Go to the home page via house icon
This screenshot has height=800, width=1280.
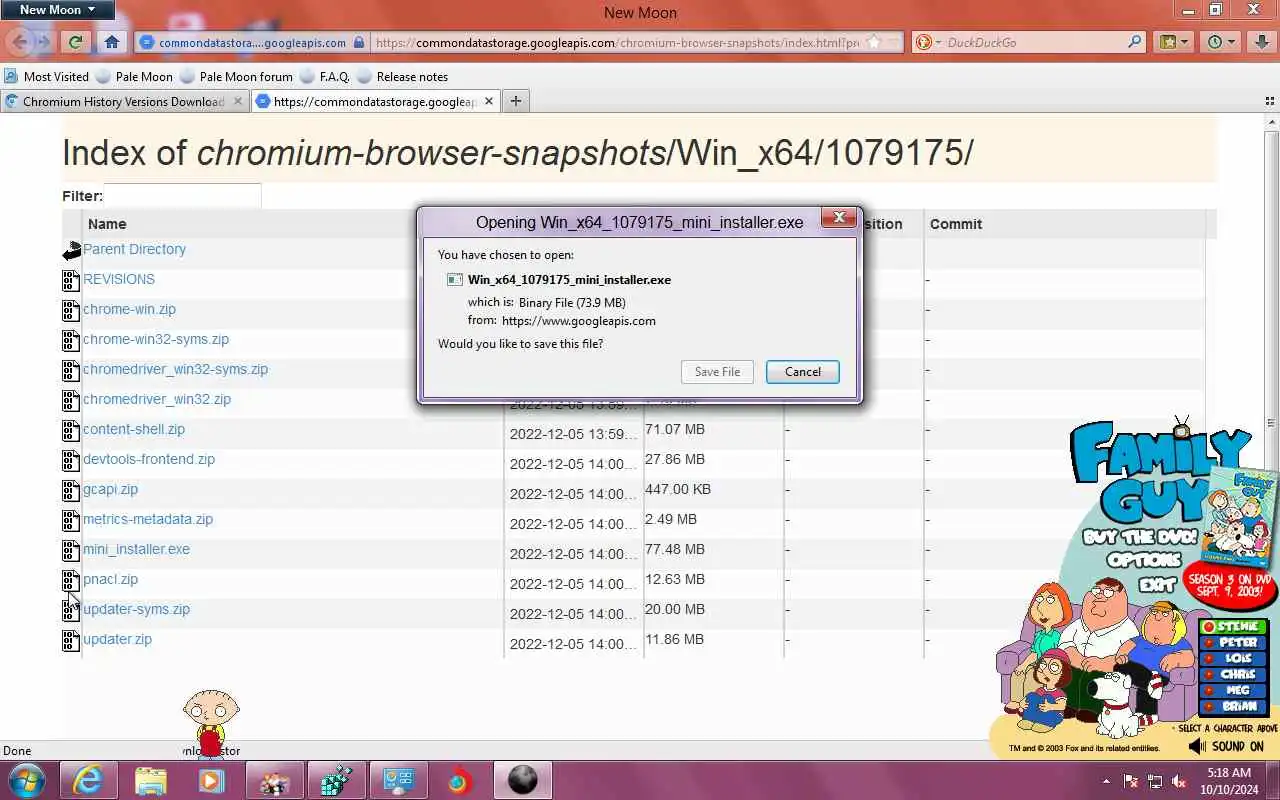pos(112,42)
